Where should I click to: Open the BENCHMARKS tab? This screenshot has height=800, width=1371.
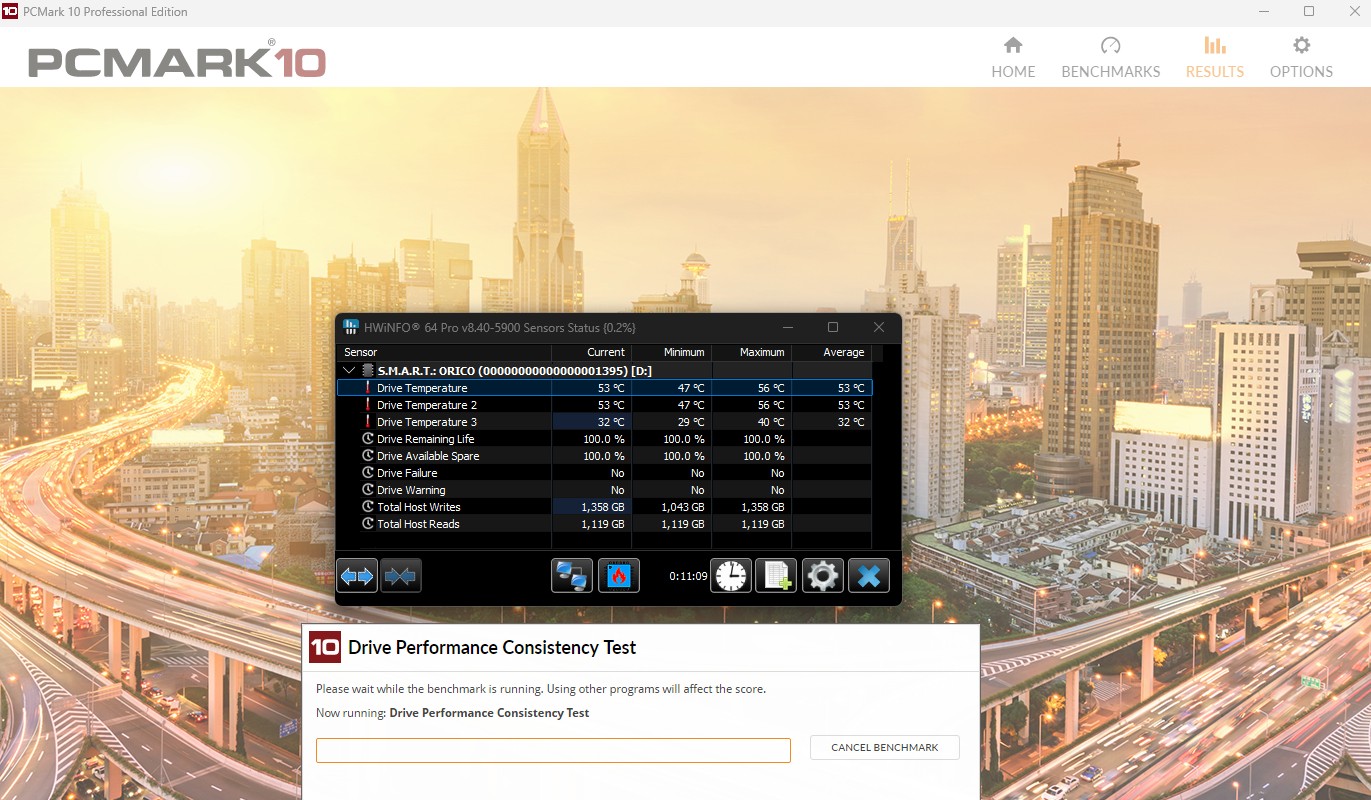(1110, 58)
